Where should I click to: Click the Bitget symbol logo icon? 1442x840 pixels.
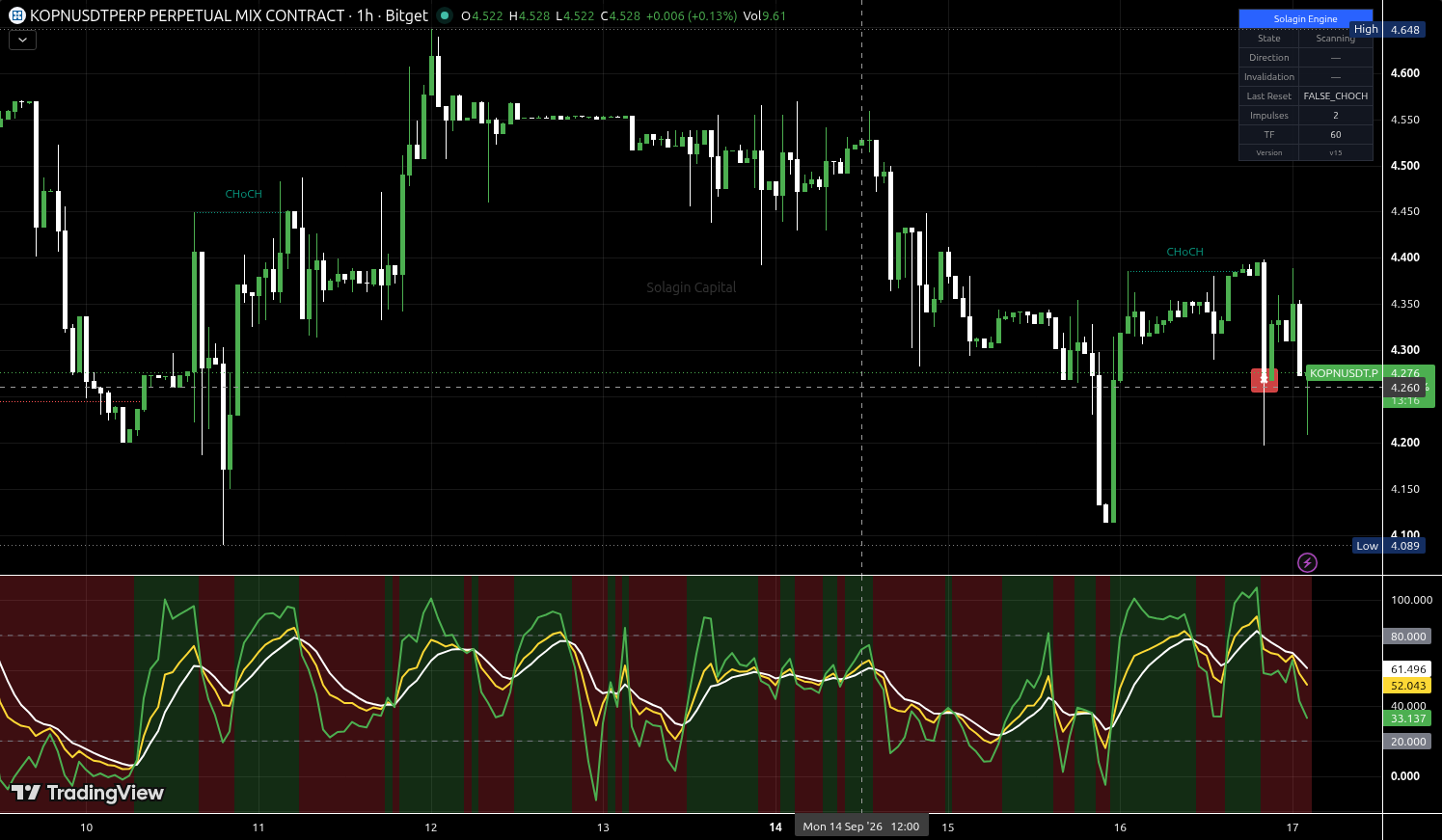point(17,15)
